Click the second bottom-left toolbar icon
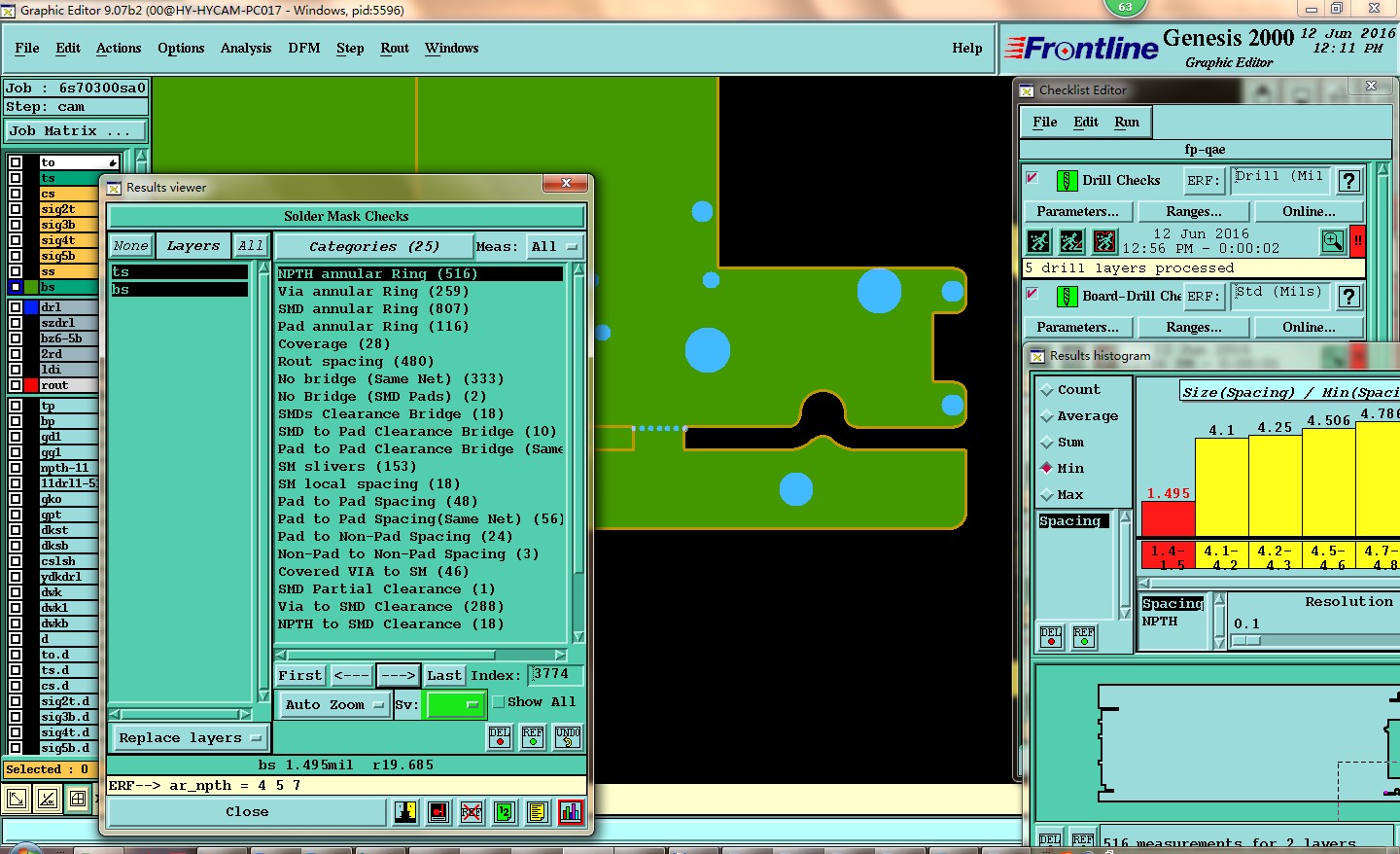 [48, 800]
